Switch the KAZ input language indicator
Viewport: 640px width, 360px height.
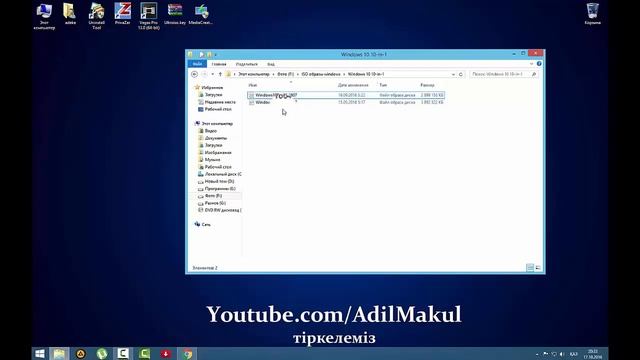tap(573, 354)
